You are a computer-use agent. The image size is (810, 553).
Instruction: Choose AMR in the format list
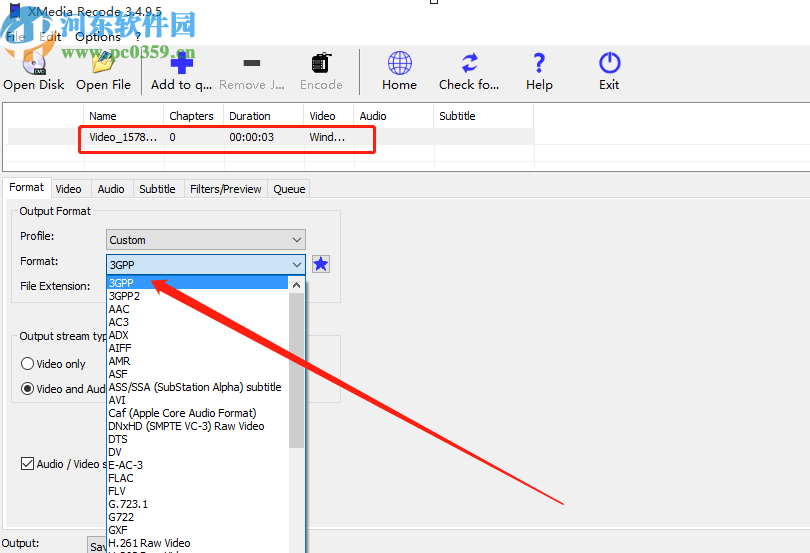(197, 361)
